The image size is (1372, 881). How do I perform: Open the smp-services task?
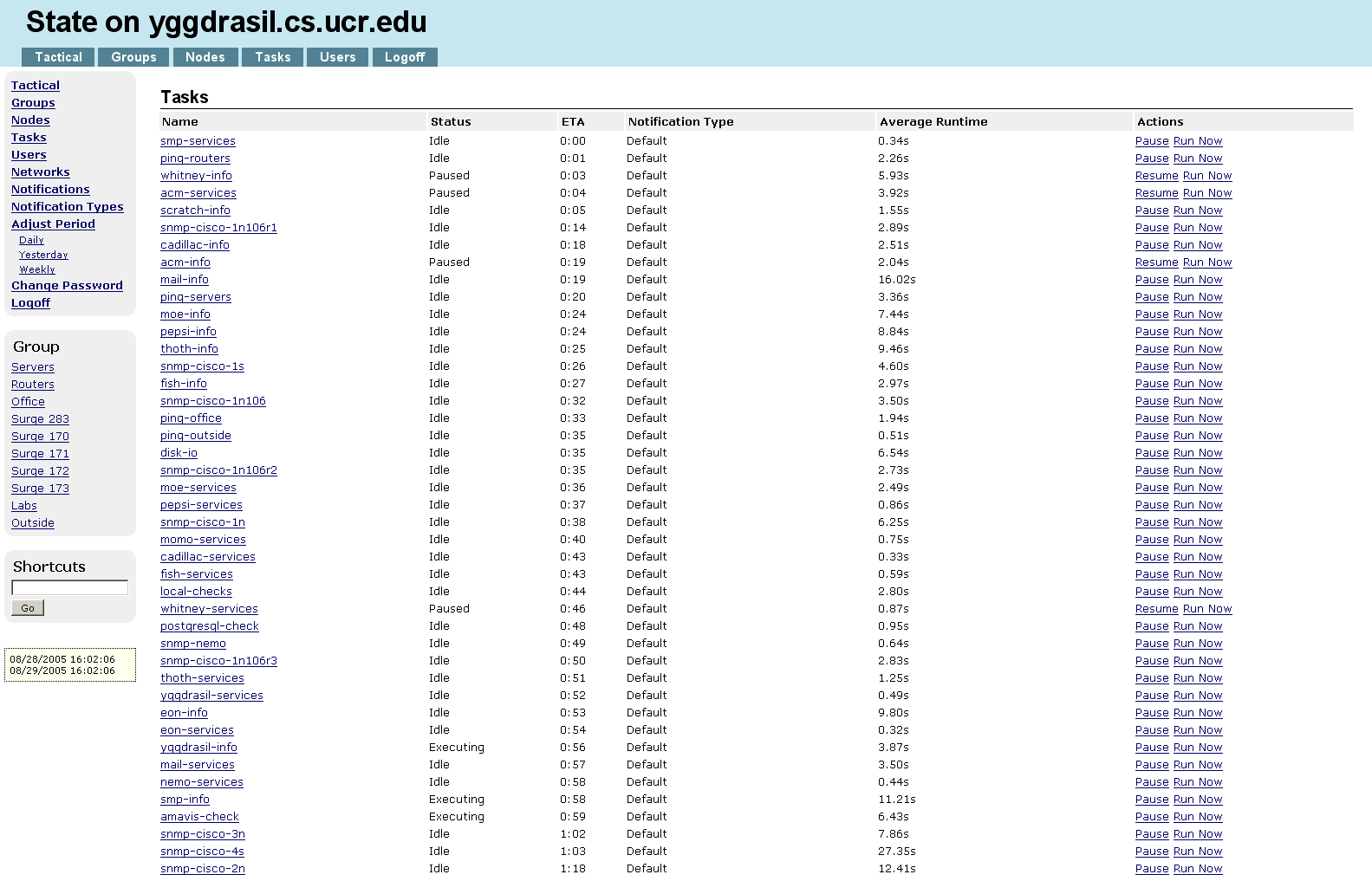click(x=198, y=141)
